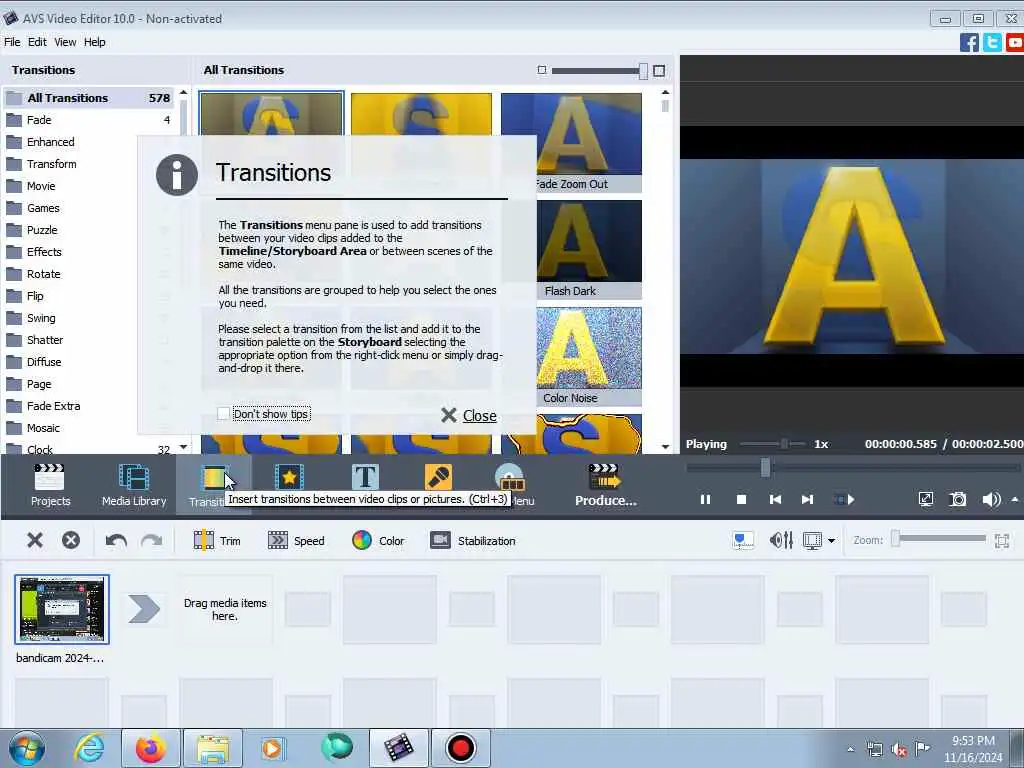Open the Disc Menu icon
This screenshot has width=1024, height=768.
pos(510,477)
